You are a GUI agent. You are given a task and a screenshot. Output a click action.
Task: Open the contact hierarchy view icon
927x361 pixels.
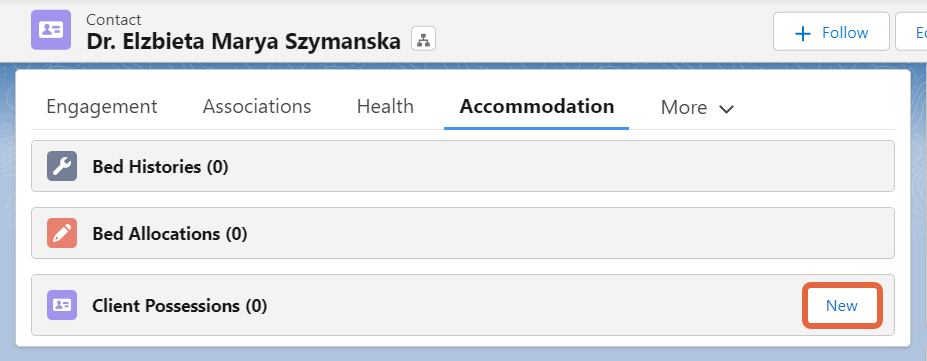[x=423, y=40]
